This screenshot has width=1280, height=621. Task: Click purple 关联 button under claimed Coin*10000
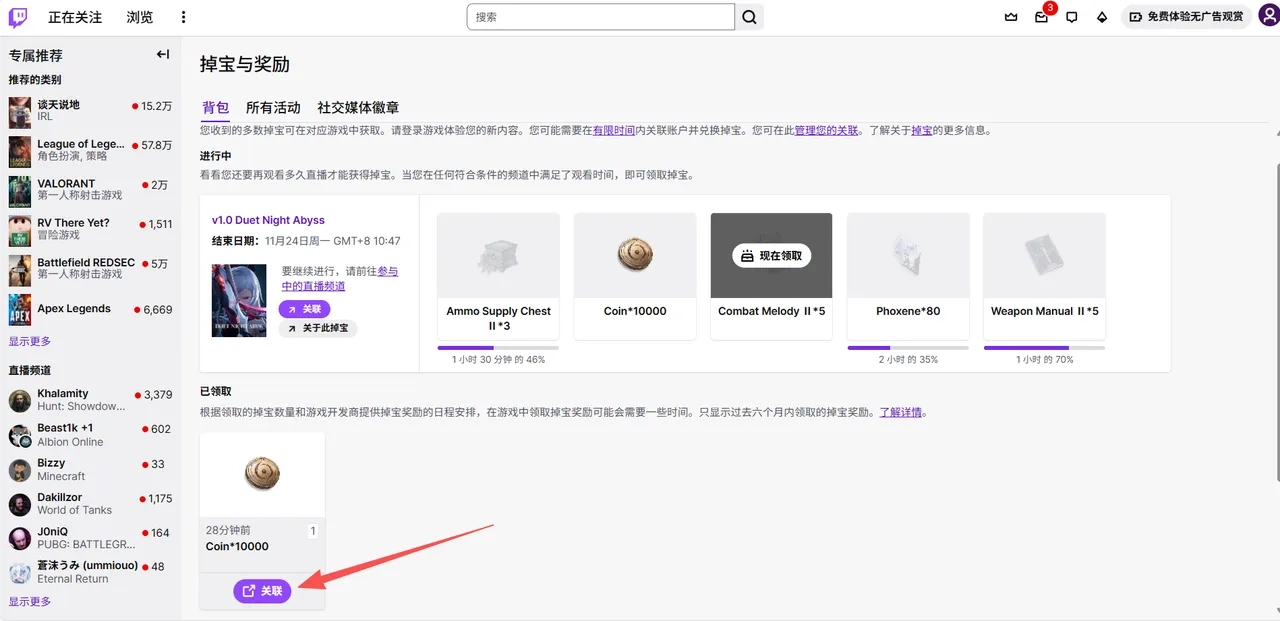(x=262, y=591)
